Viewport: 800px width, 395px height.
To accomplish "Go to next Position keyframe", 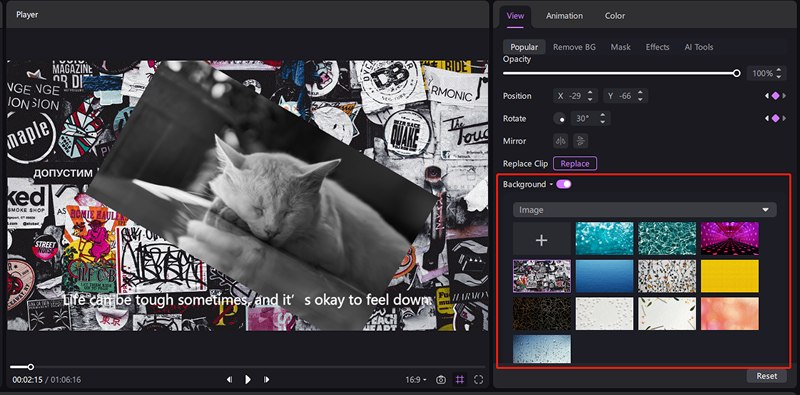I will (x=784, y=96).
